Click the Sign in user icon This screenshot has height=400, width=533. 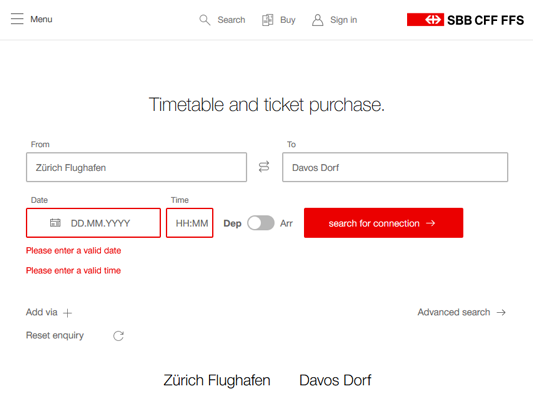317,20
